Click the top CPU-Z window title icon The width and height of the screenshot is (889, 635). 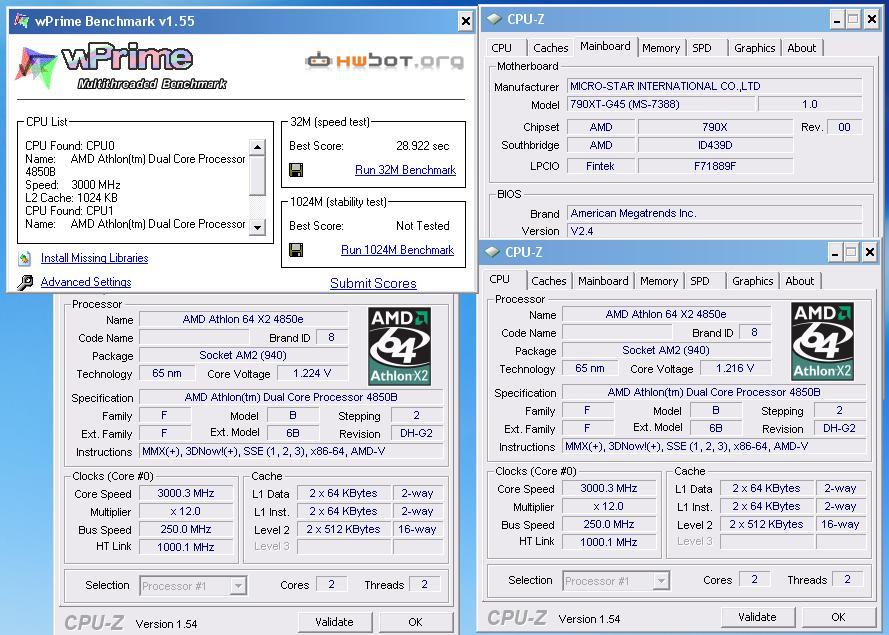click(494, 19)
